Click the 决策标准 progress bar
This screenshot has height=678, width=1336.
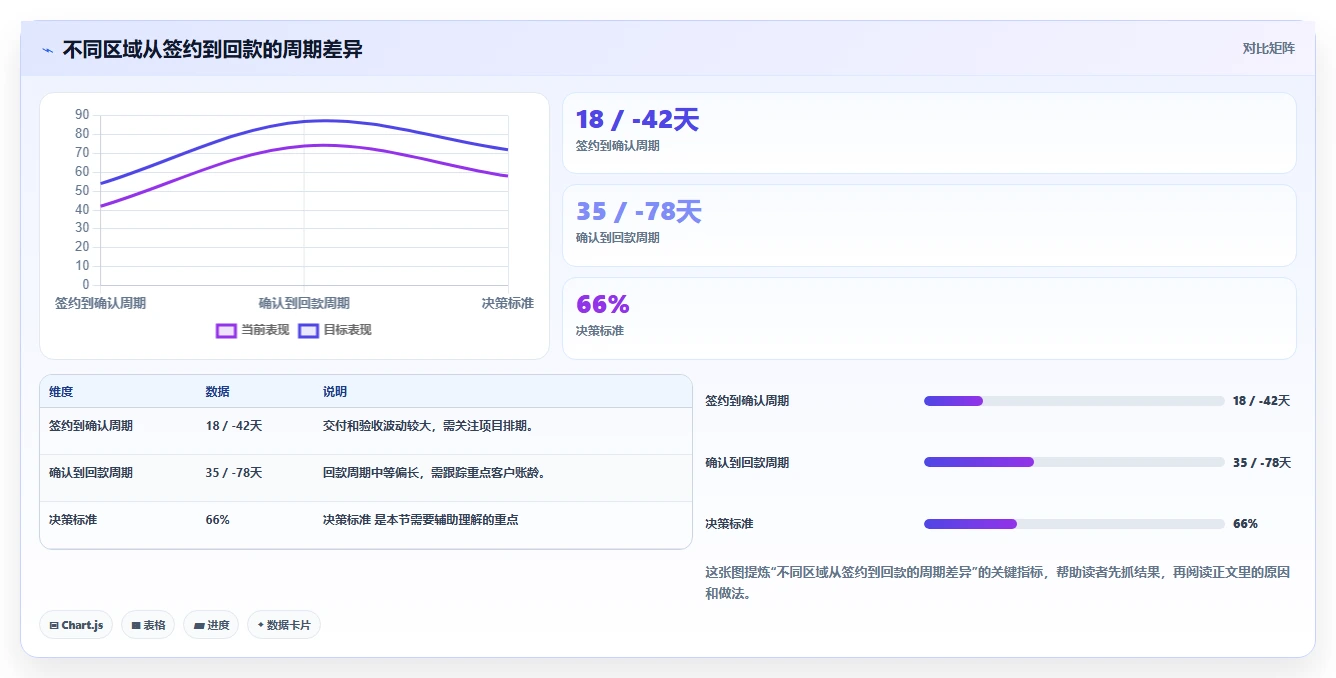[x=1074, y=524]
